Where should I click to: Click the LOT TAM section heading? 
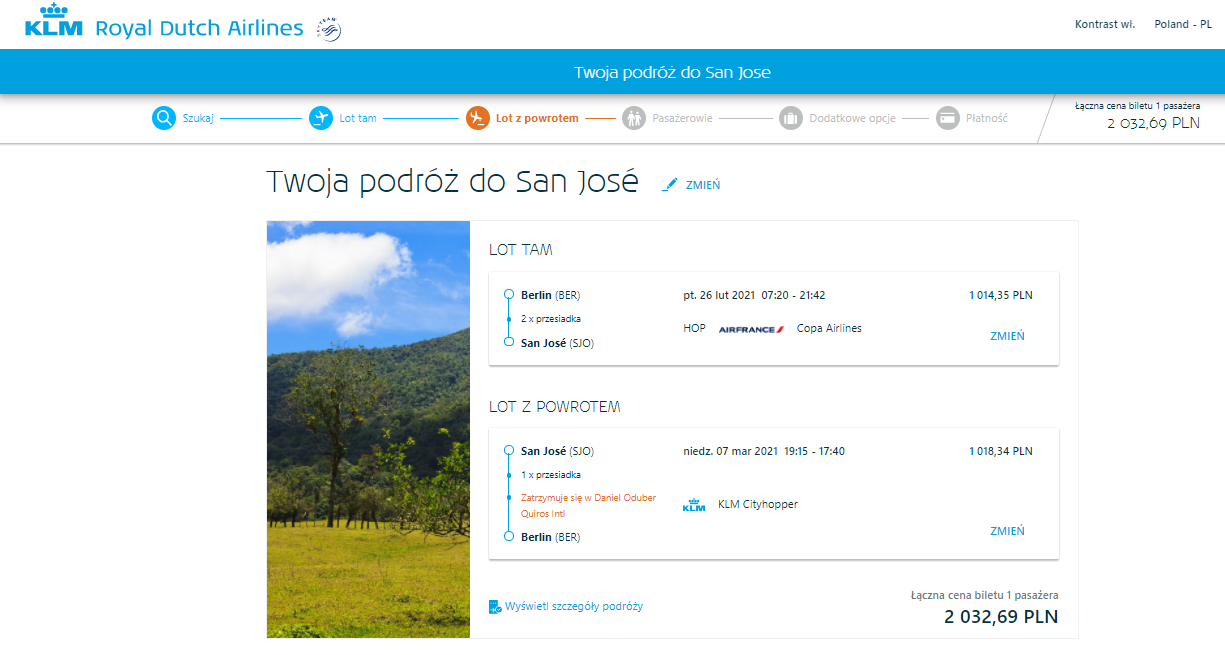[x=521, y=250]
